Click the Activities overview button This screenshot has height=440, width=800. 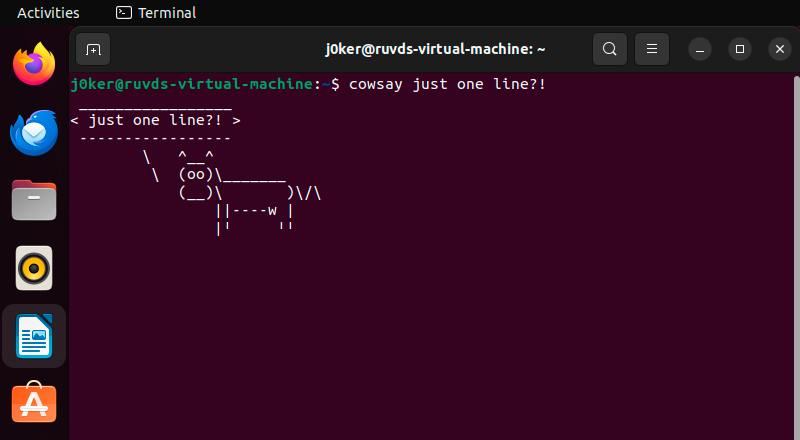pos(48,13)
